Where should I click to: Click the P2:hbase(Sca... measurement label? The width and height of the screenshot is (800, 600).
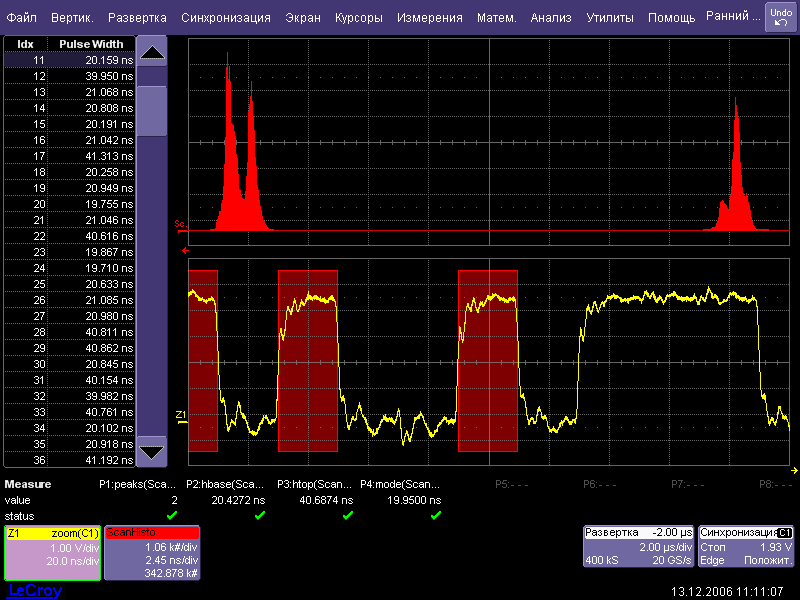tap(225, 484)
